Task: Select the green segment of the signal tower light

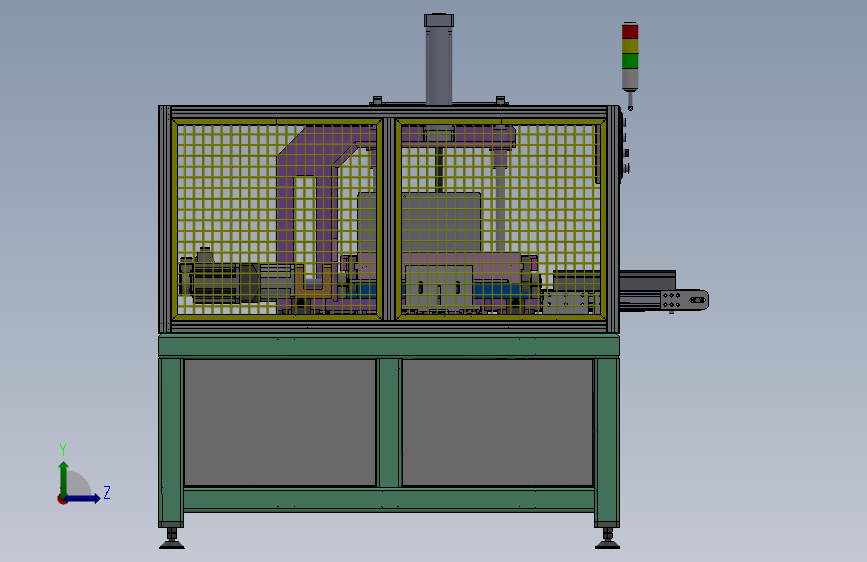Action: pos(630,61)
